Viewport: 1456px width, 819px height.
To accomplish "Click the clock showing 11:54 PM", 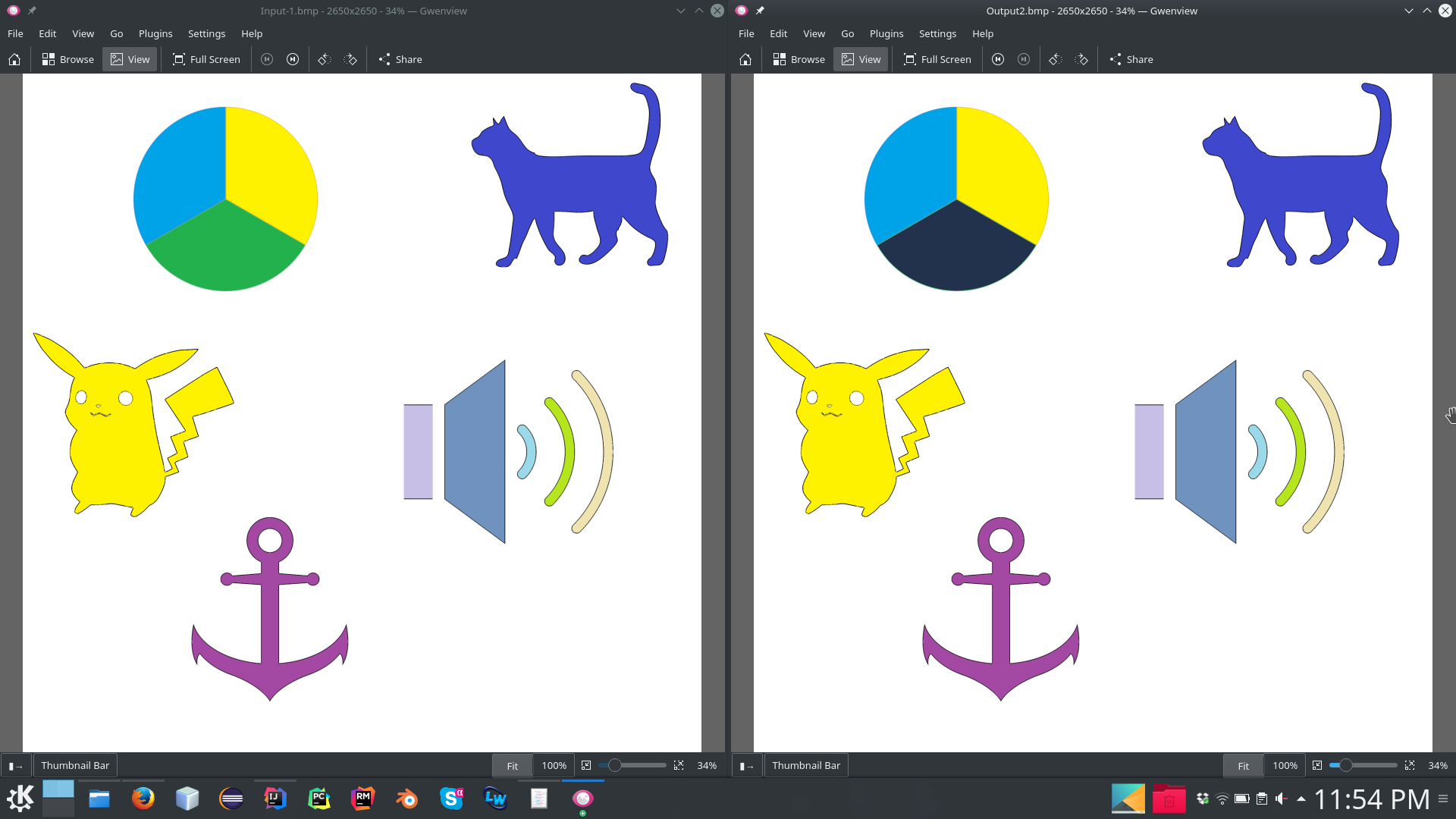I will click(x=1371, y=799).
